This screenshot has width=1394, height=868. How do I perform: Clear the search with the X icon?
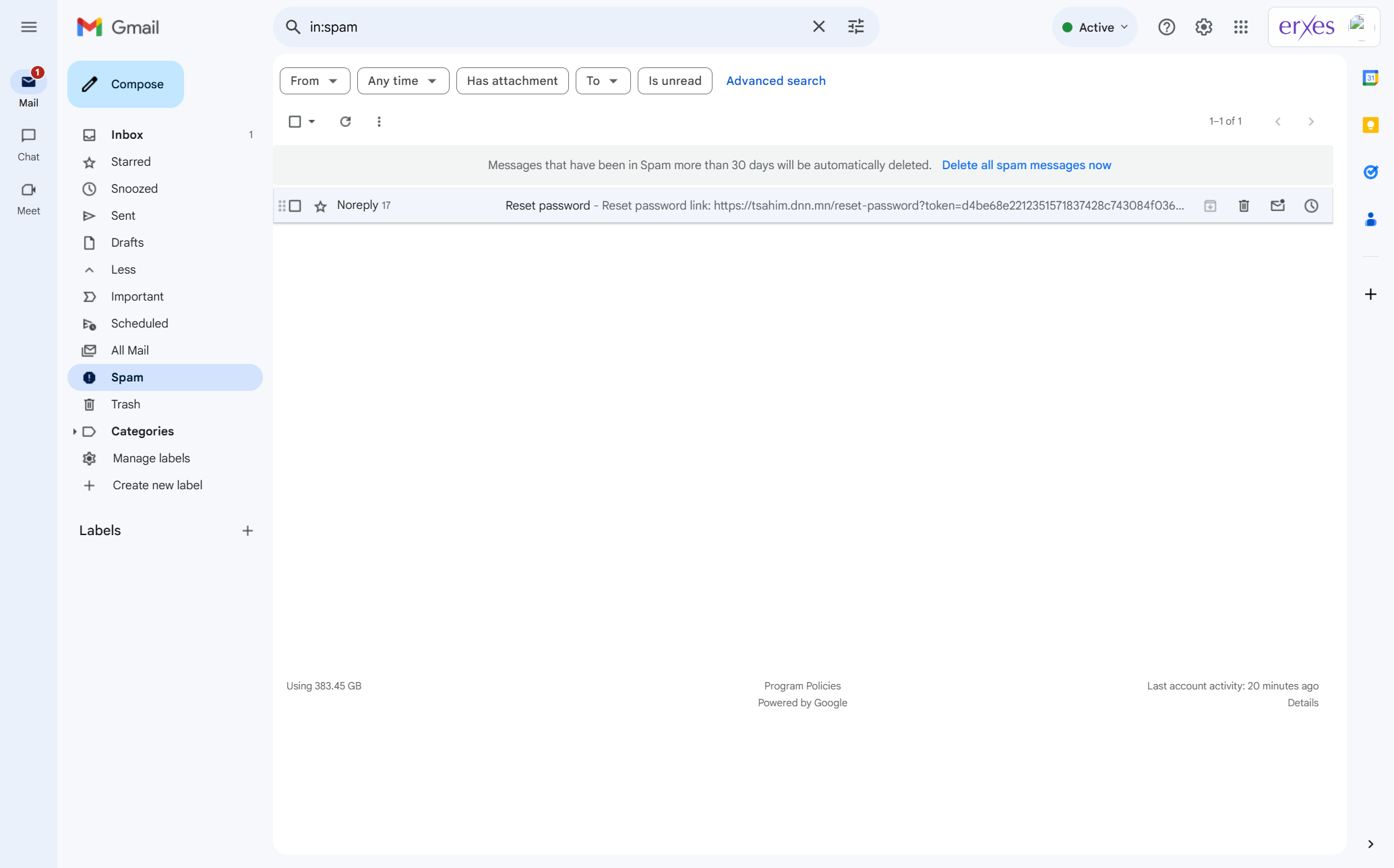coord(819,27)
